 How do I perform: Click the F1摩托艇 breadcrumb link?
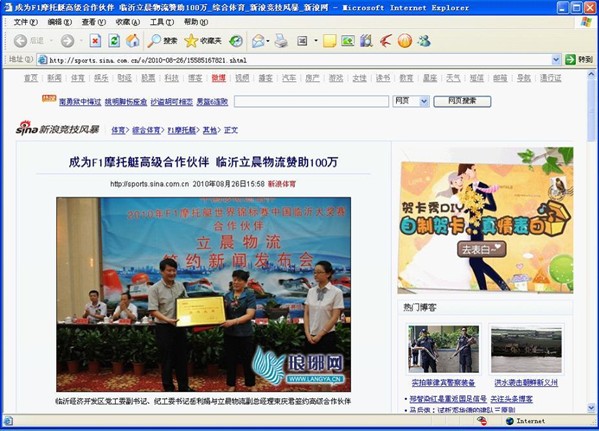pyautogui.click(x=181, y=130)
